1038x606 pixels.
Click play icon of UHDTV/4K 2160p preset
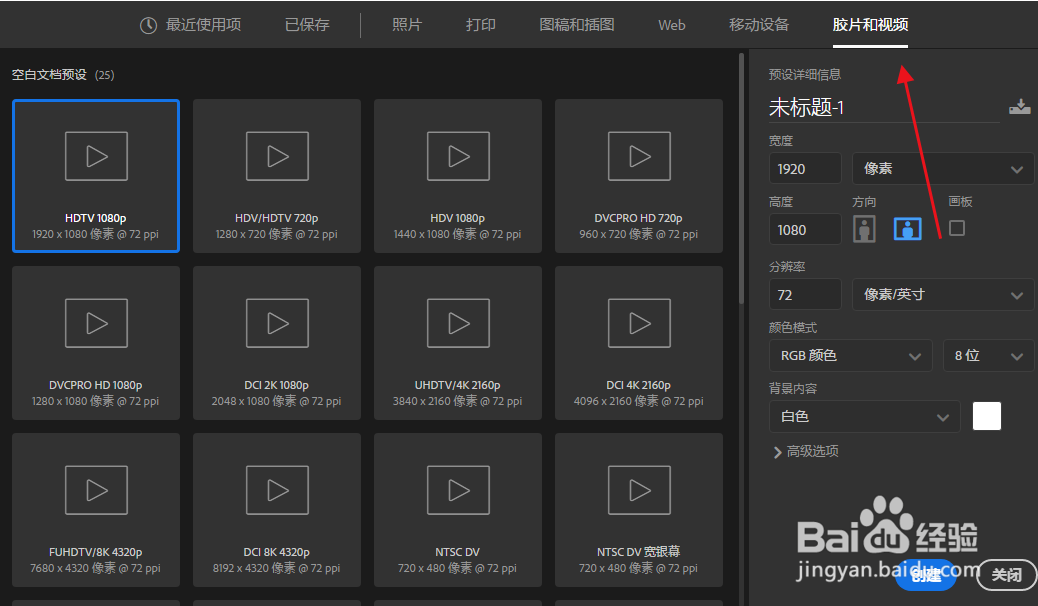[458, 323]
